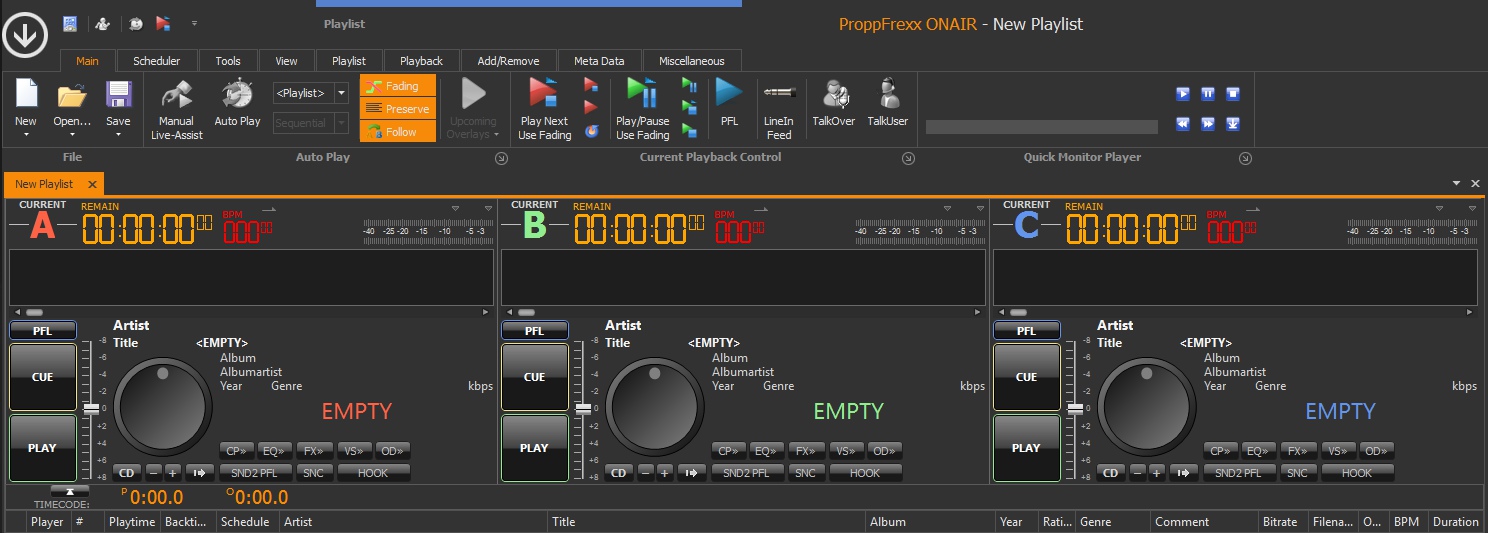Viewport: 1488px width, 533px height.
Task: Expand the Auto Play group launcher
Action: coord(501,158)
